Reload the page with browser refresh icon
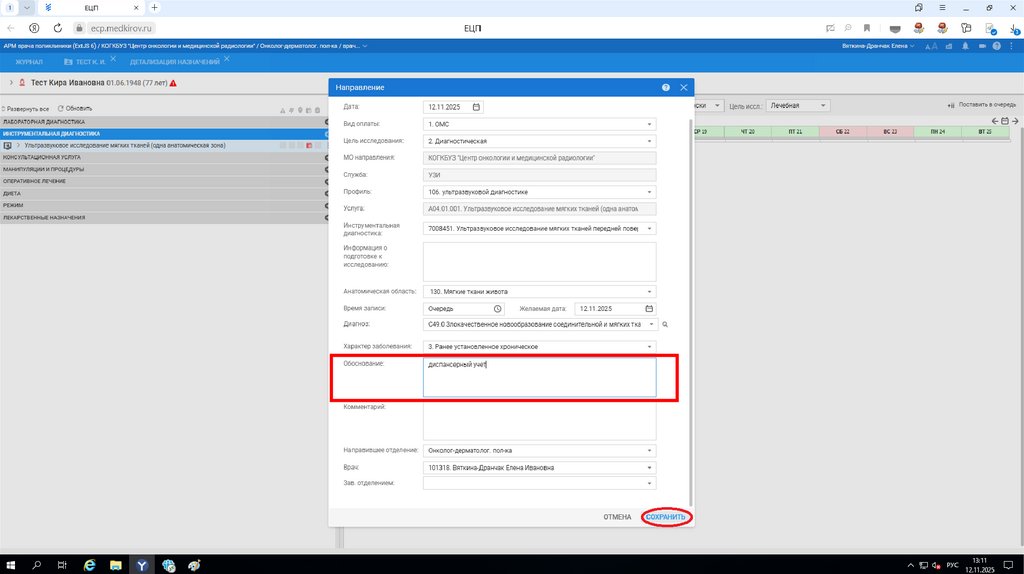The height and width of the screenshot is (574, 1024). point(56,28)
